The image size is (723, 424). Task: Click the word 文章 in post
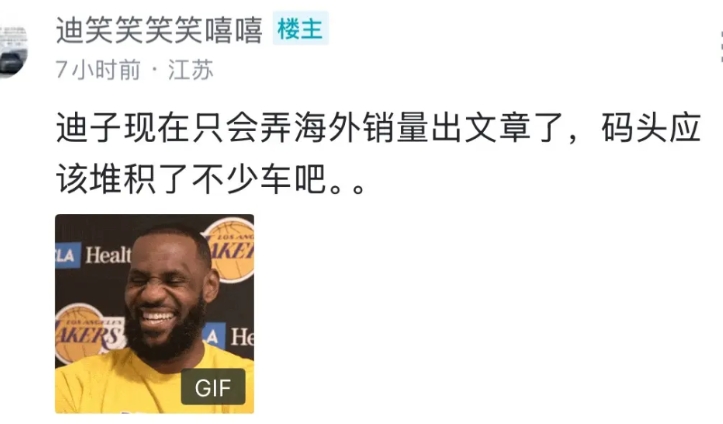[498, 128]
